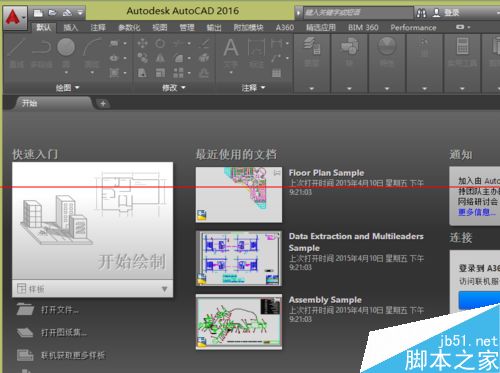Select the Arc tool in the Draw panel
500x373 pixels.
(92, 47)
